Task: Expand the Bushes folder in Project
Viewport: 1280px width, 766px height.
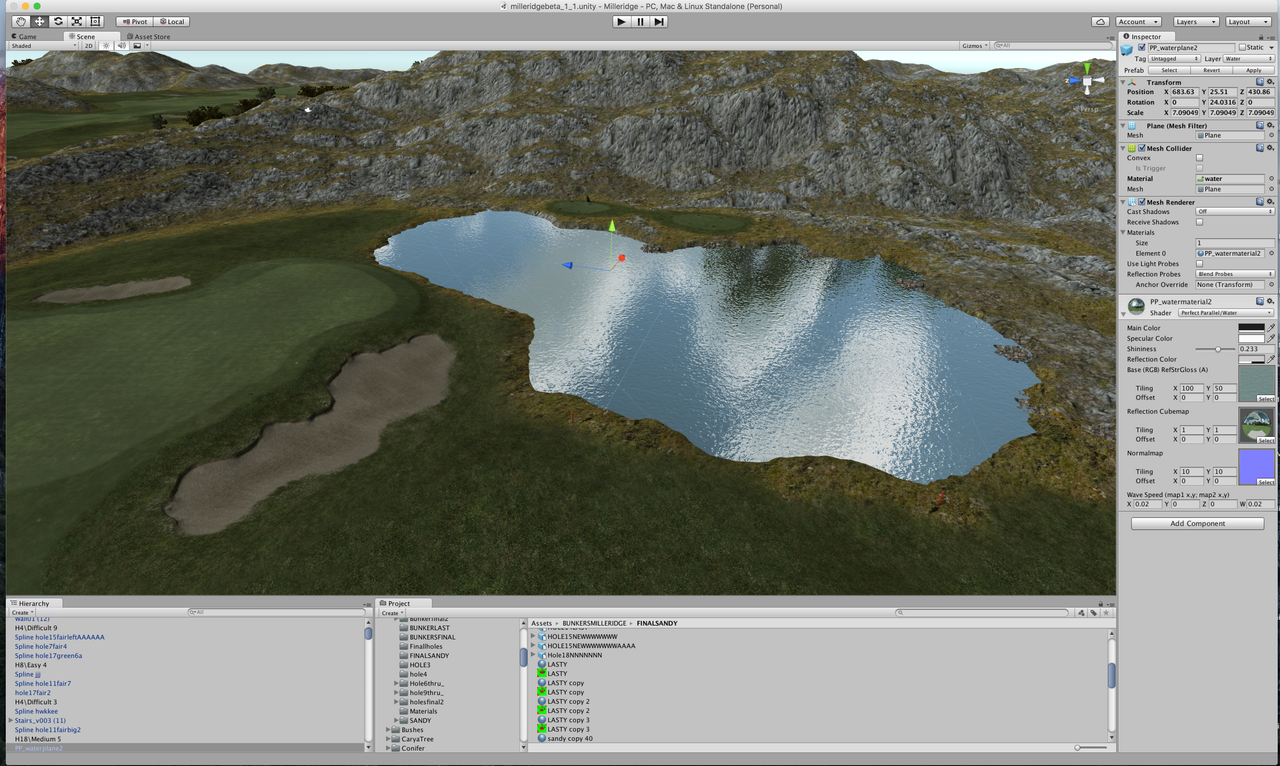Action: (x=389, y=730)
